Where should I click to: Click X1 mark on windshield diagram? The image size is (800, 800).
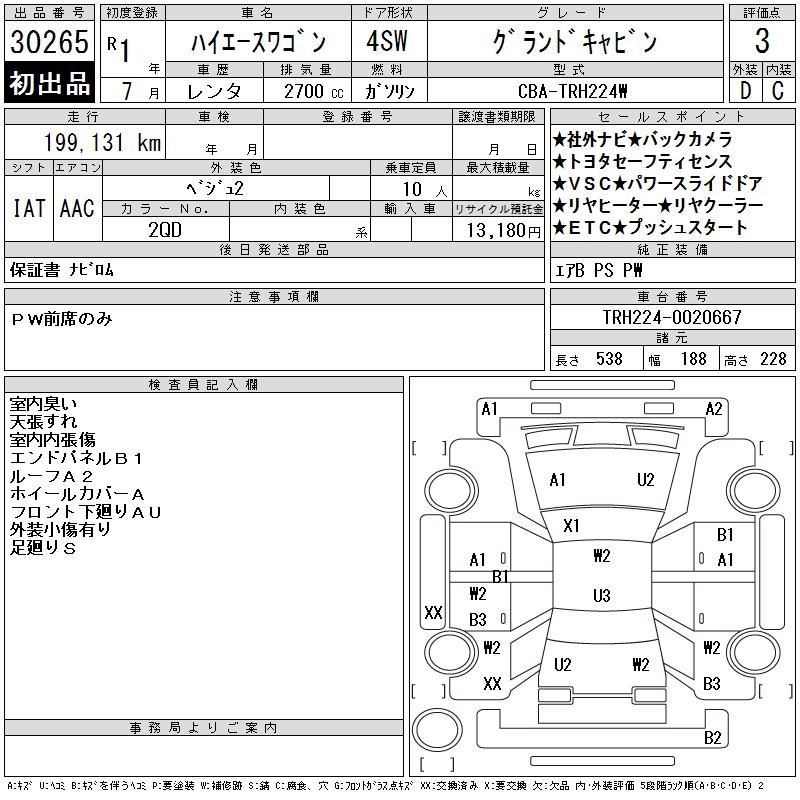tap(571, 526)
